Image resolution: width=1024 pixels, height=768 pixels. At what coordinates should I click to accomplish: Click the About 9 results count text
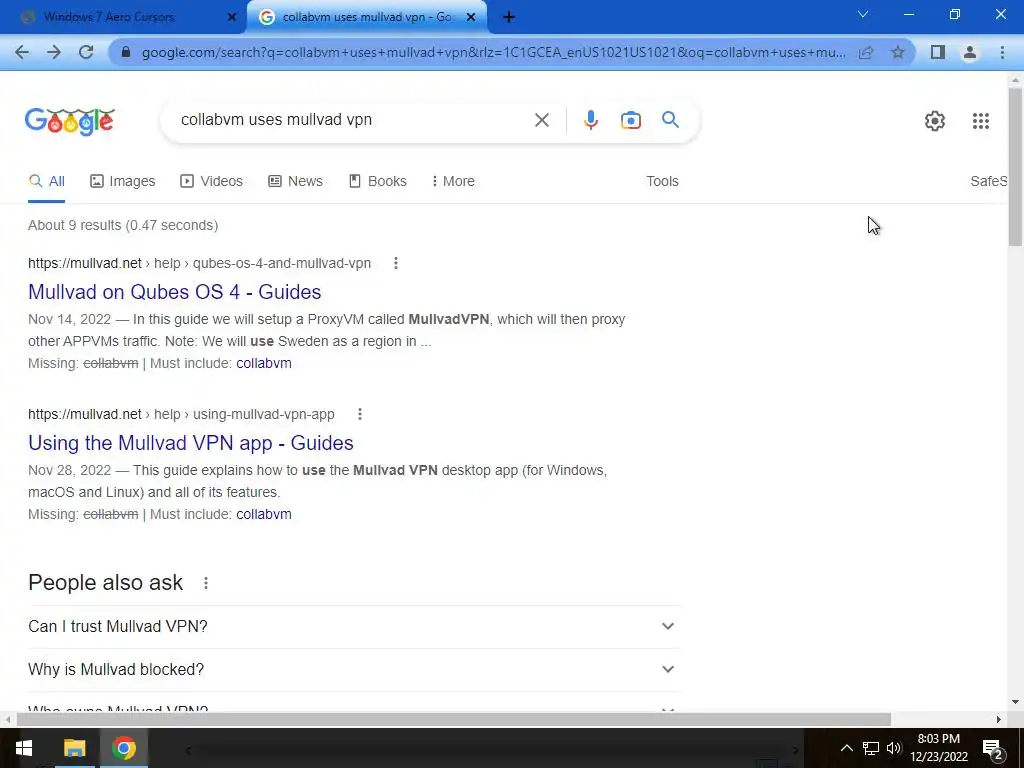pyautogui.click(x=123, y=225)
